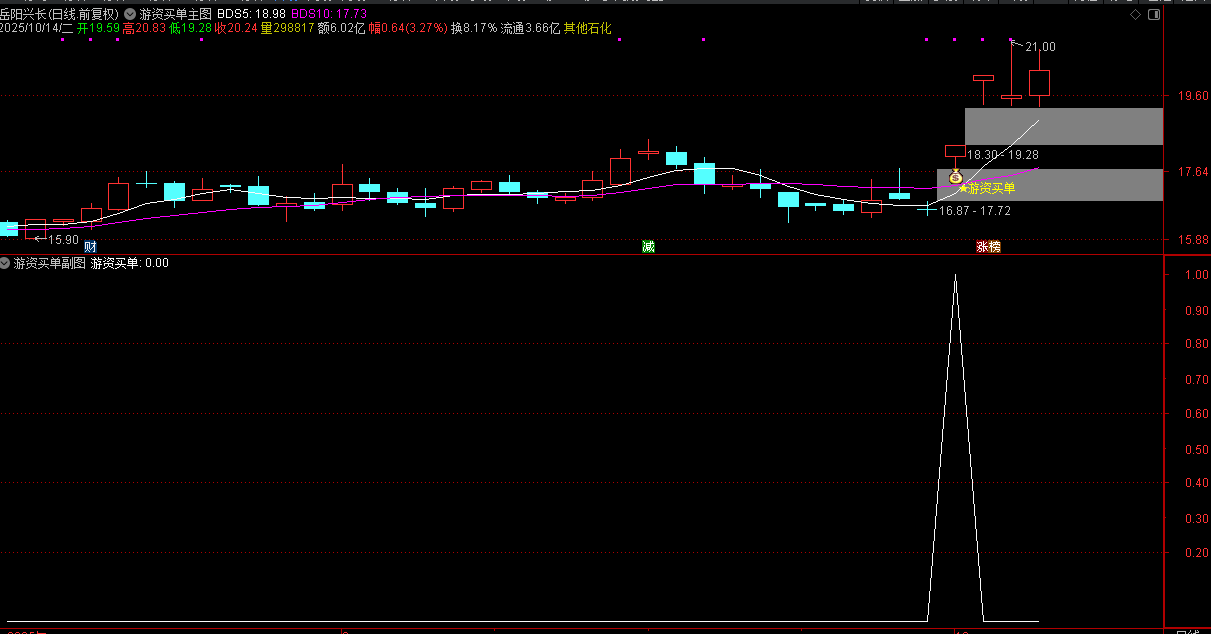Click the turnover amount 额6.02亿
The height and width of the screenshot is (634, 1211).
[341, 29]
